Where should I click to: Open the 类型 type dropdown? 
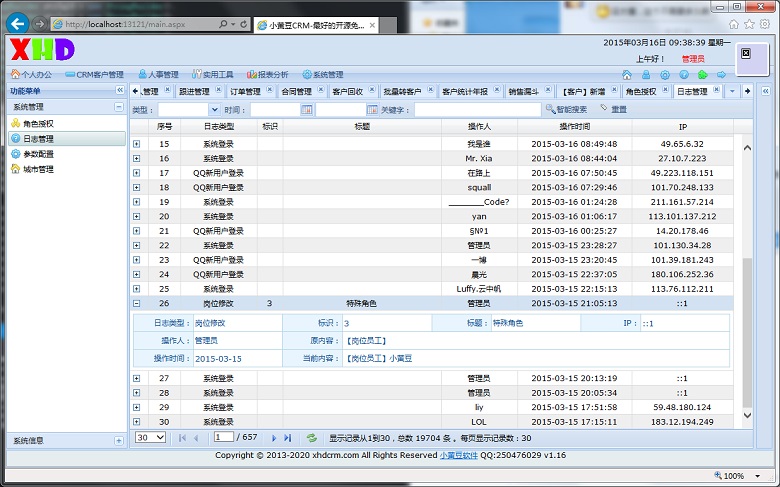(x=214, y=109)
